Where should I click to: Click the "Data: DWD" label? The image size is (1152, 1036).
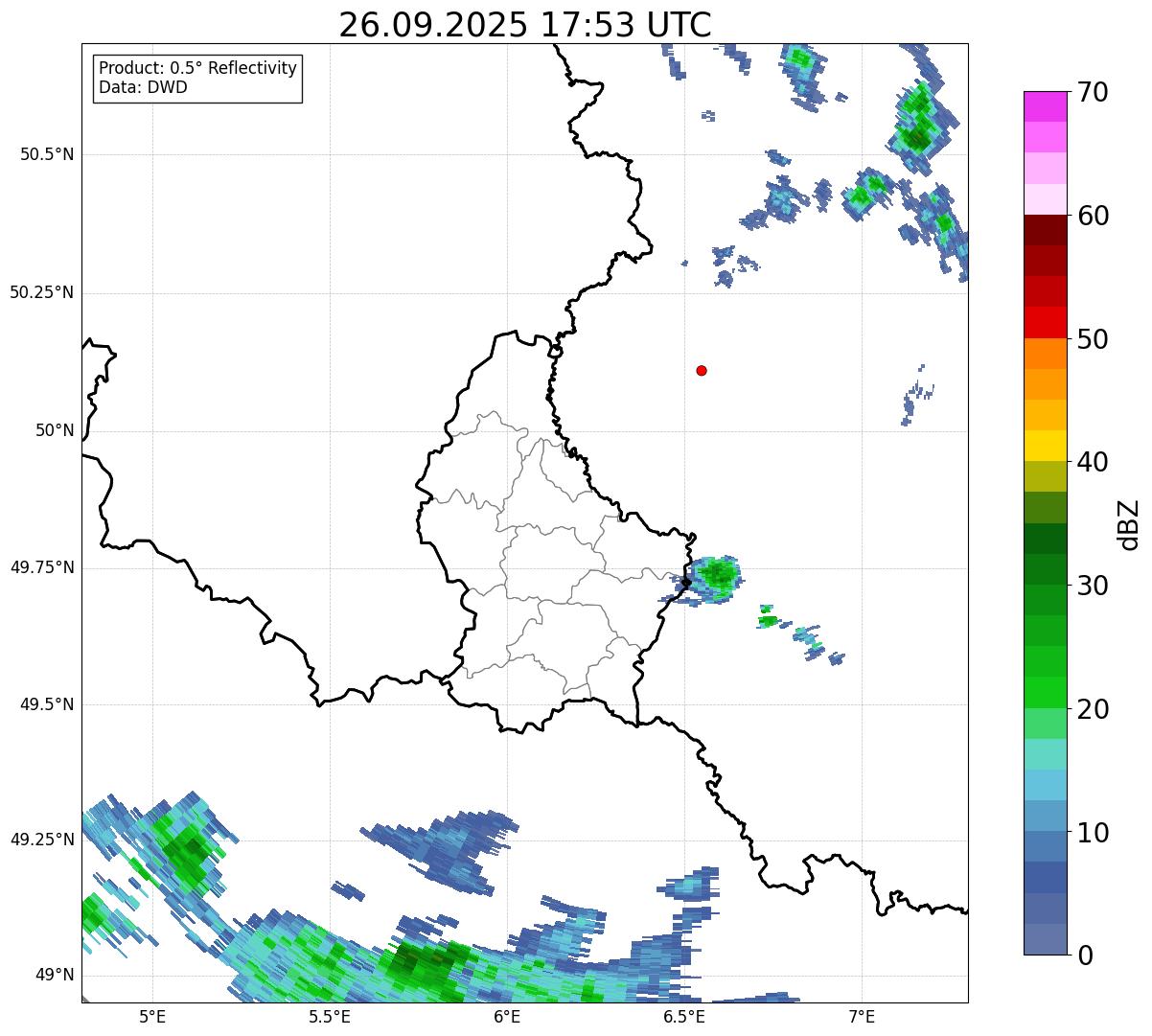[x=143, y=87]
